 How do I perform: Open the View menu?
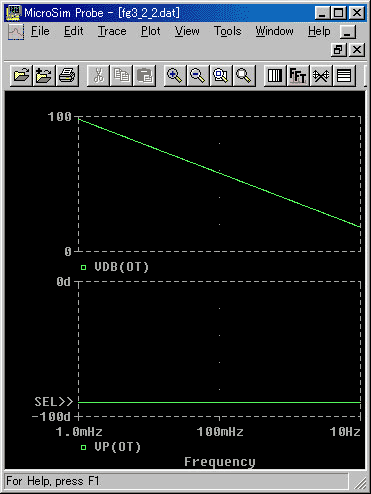point(187,31)
